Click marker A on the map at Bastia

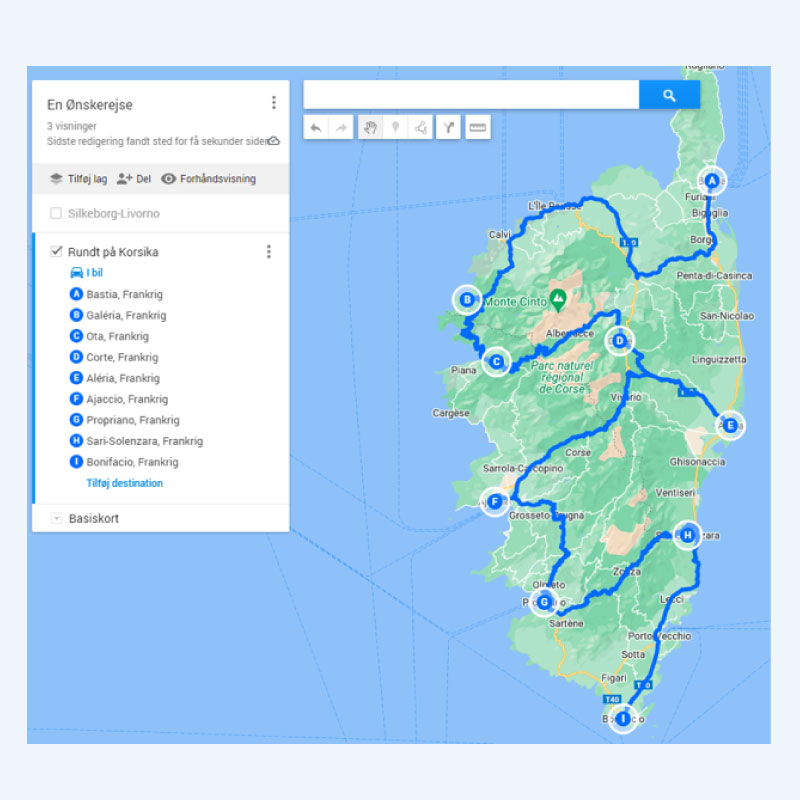[712, 181]
